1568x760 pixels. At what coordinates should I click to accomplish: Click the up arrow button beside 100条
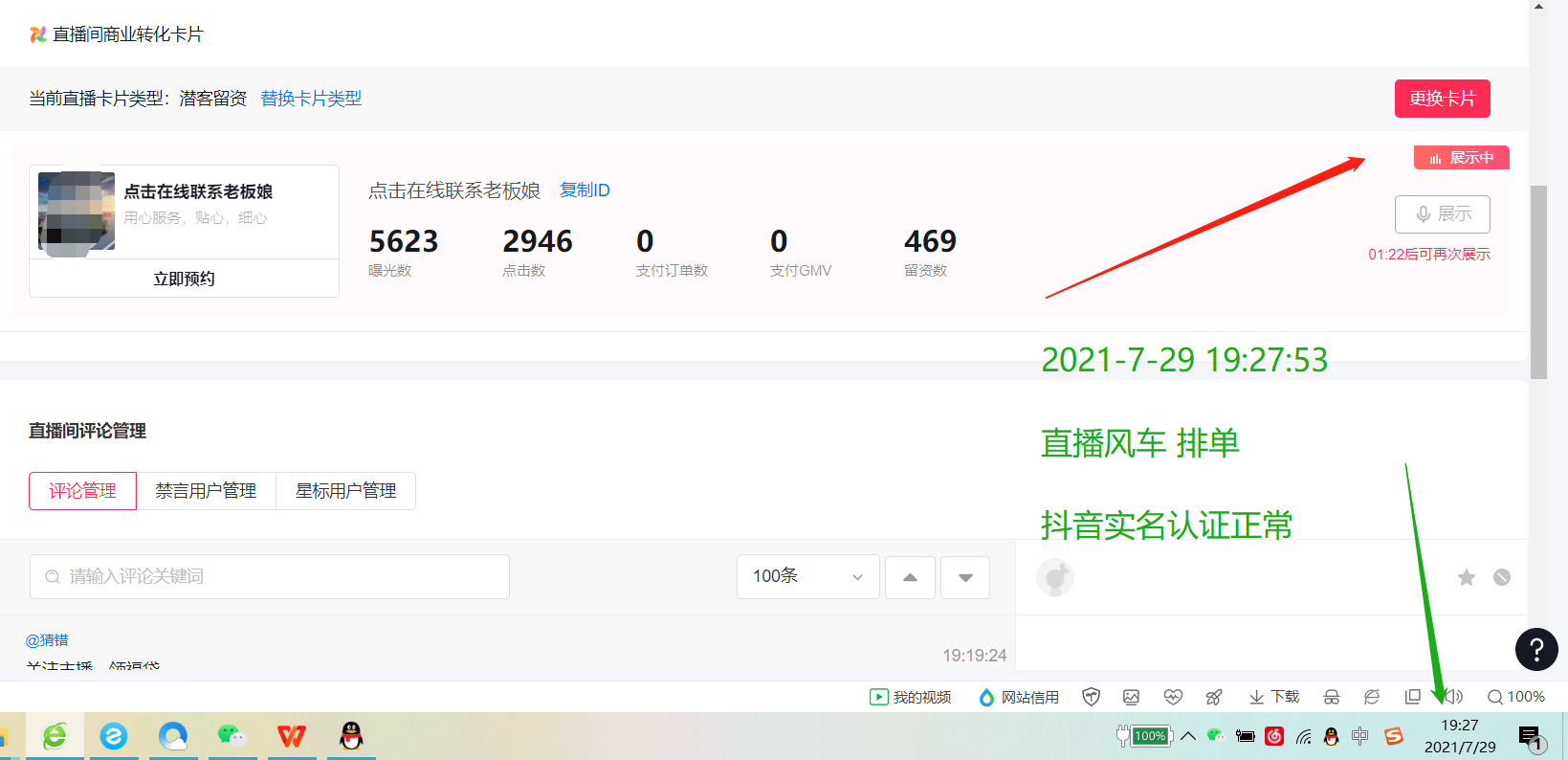click(x=910, y=577)
